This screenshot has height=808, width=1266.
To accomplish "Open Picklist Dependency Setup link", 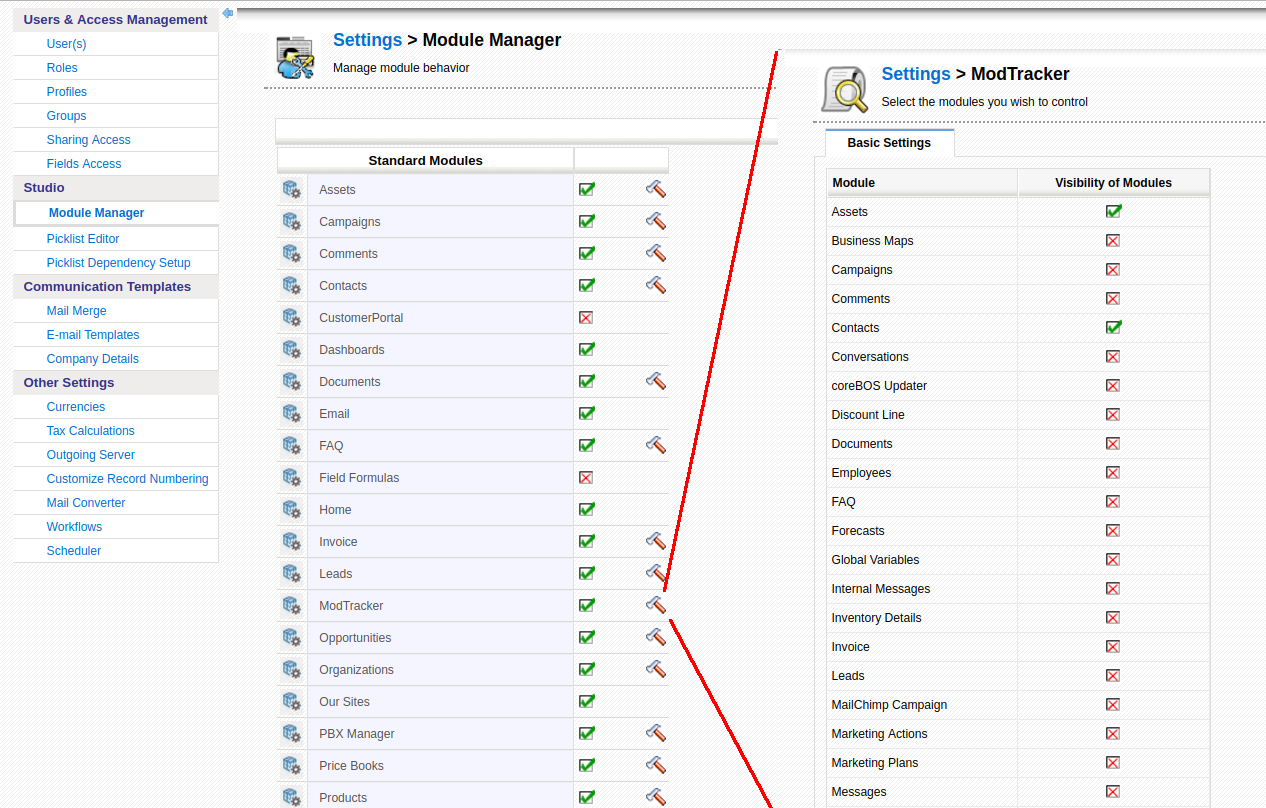I will point(118,263).
